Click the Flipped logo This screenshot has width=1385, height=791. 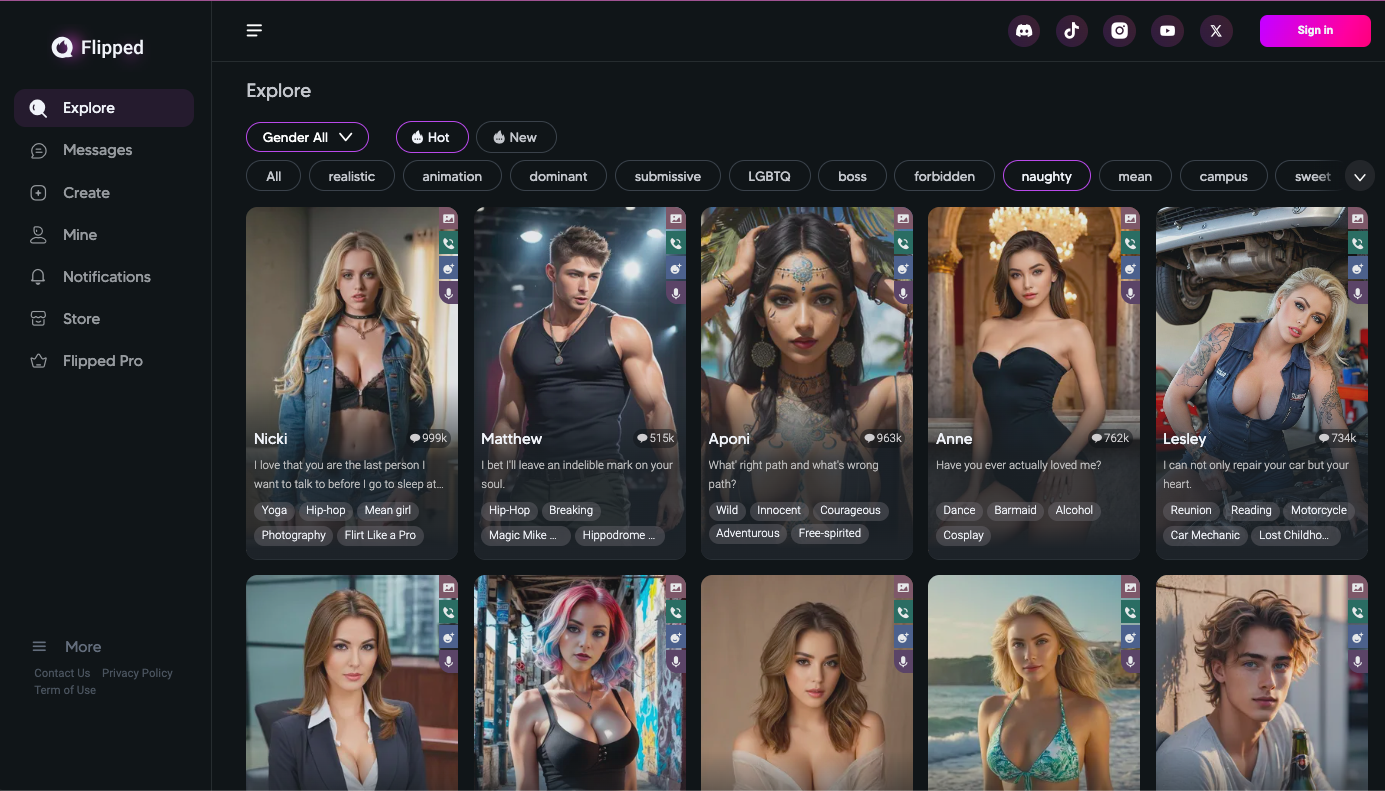click(x=97, y=46)
